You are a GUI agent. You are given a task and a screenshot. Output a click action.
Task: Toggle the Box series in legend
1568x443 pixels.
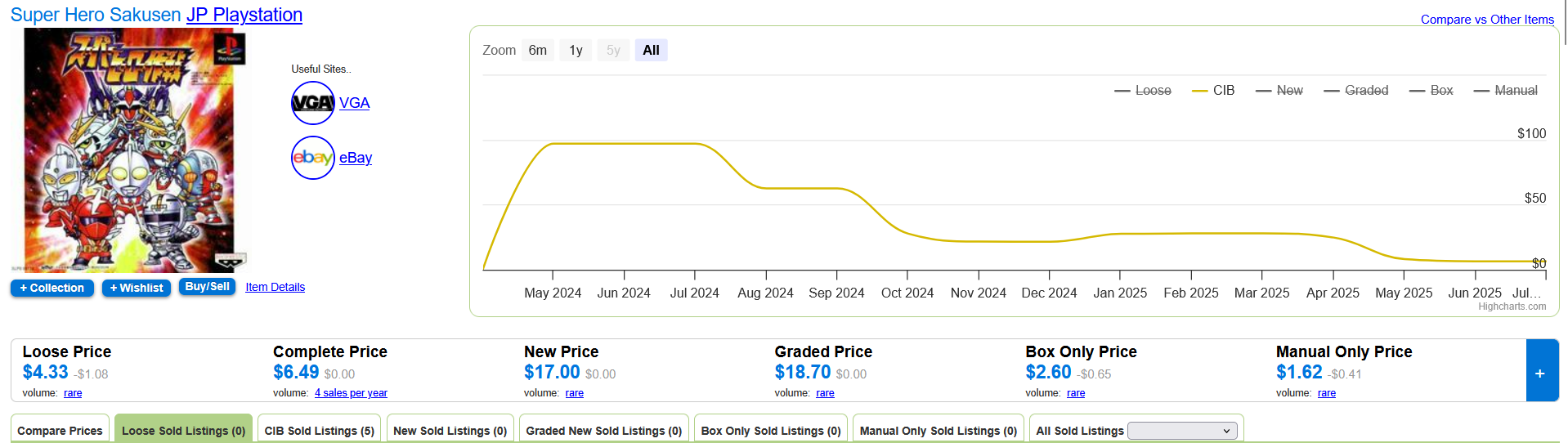(1431, 91)
